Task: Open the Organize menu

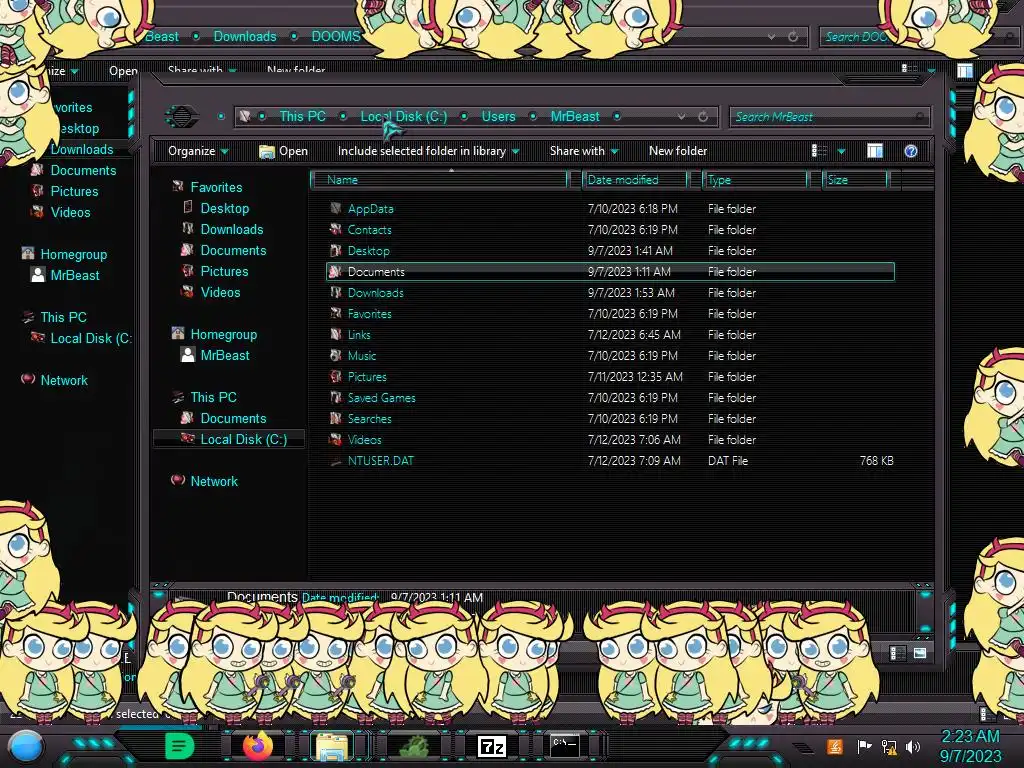Action: tap(198, 151)
